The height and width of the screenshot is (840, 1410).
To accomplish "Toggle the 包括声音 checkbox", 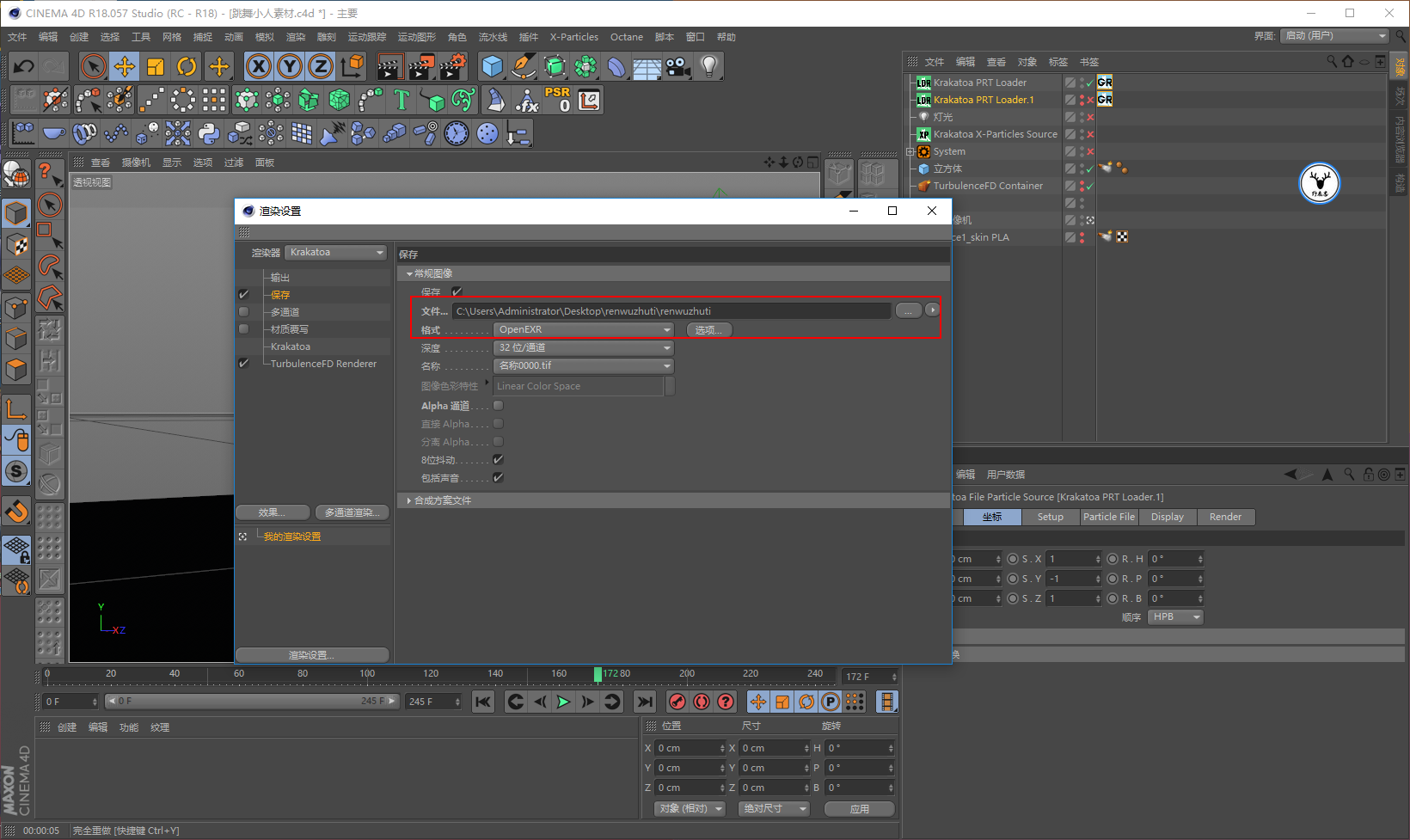I will (498, 478).
